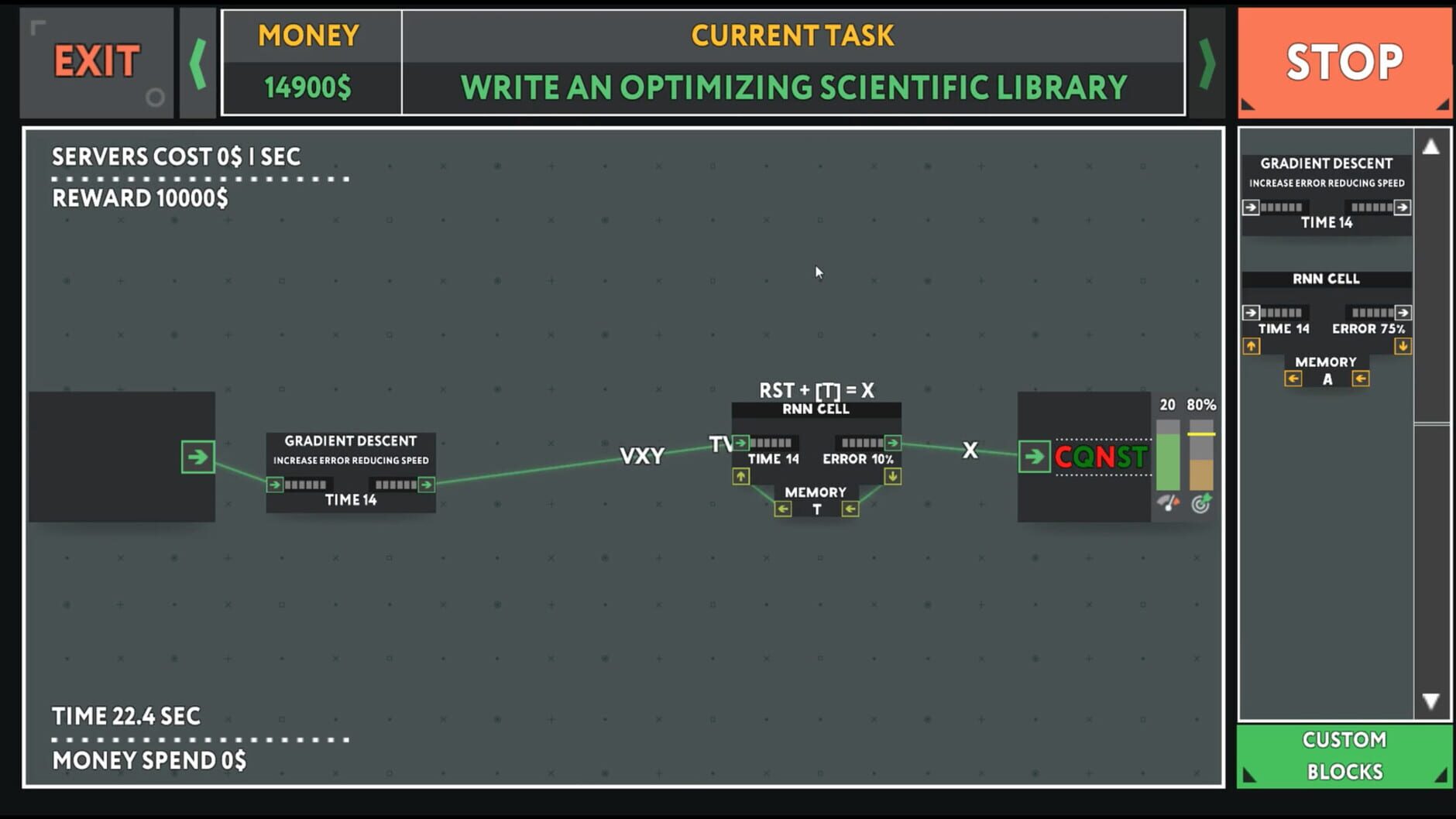Click TIME 14 on canvas RNN Cell
This screenshot has height=819, width=1456.
[x=773, y=459]
